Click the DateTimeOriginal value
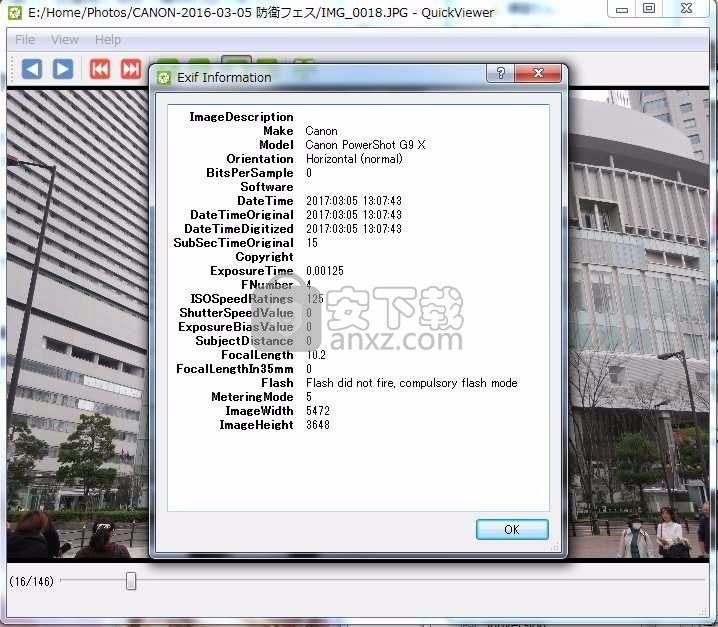Viewport: 718px width, 627px height. [354, 215]
